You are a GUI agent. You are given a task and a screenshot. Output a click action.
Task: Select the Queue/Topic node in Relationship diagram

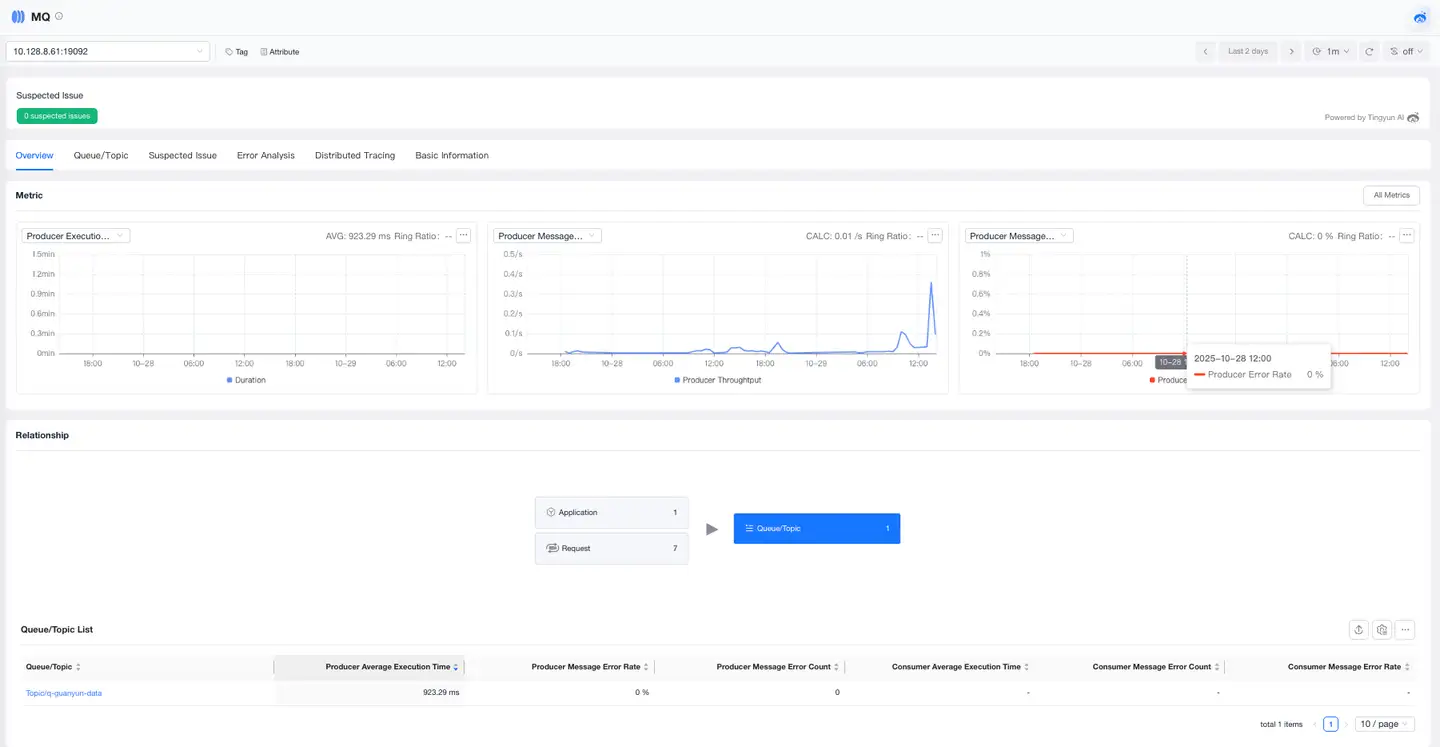(x=816, y=528)
